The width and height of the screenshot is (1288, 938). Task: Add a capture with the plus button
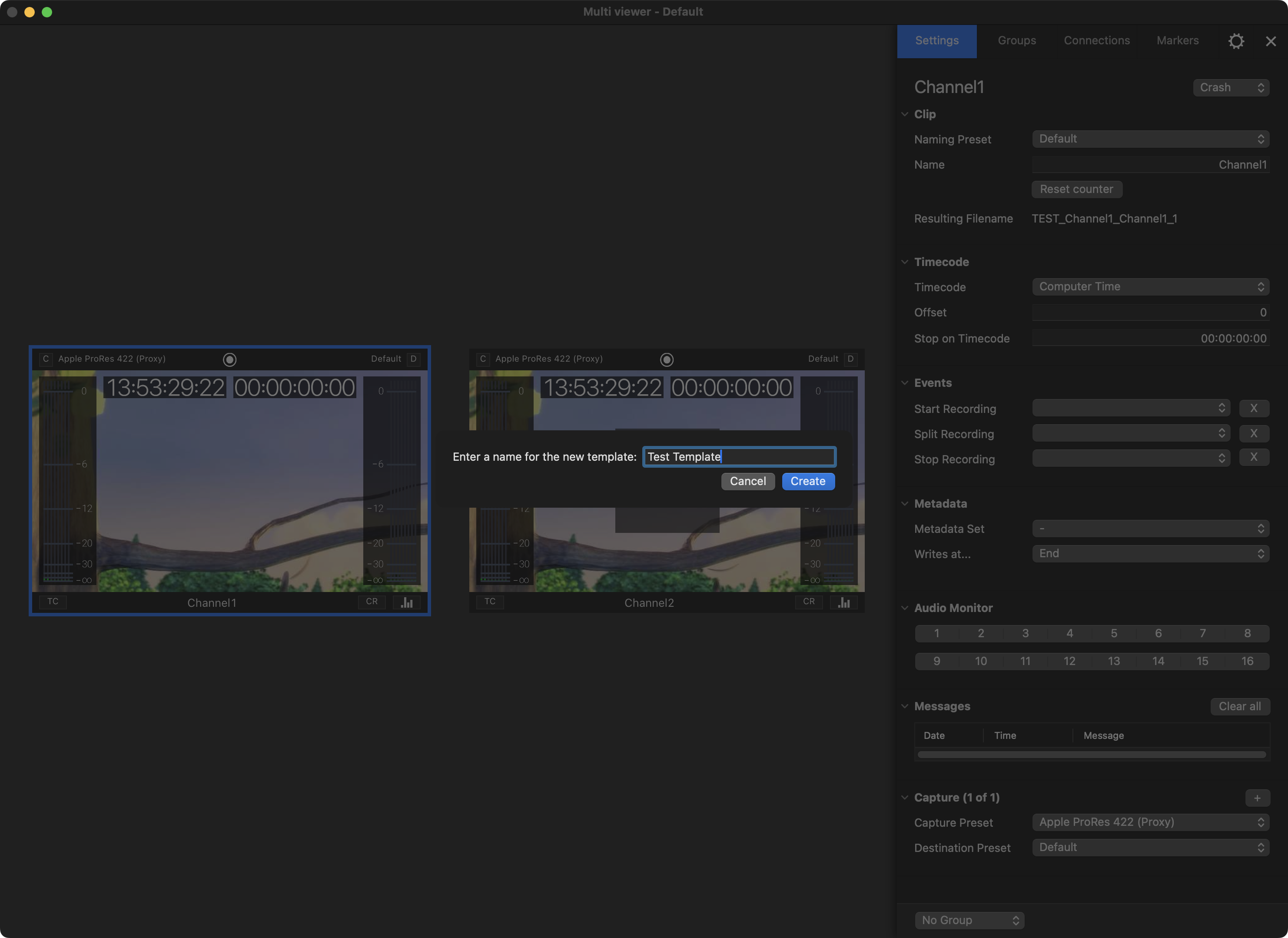point(1257,798)
